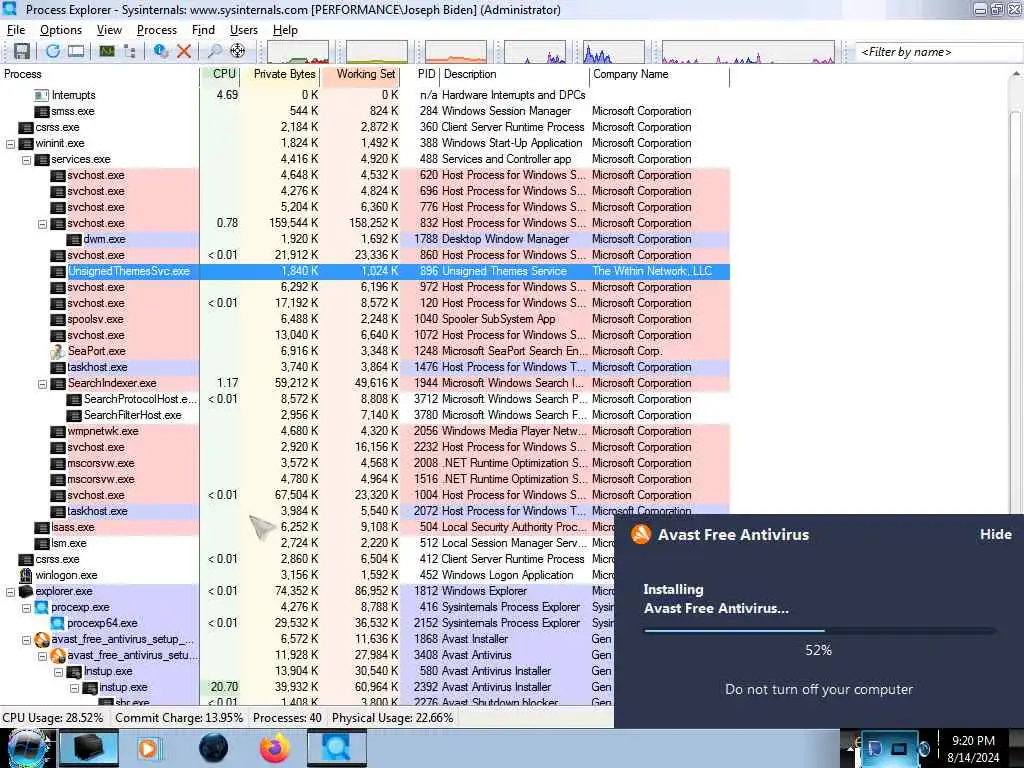Click the Avast install progress bar
The height and width of the screenshot is (768, 1024).
(820, 631)
